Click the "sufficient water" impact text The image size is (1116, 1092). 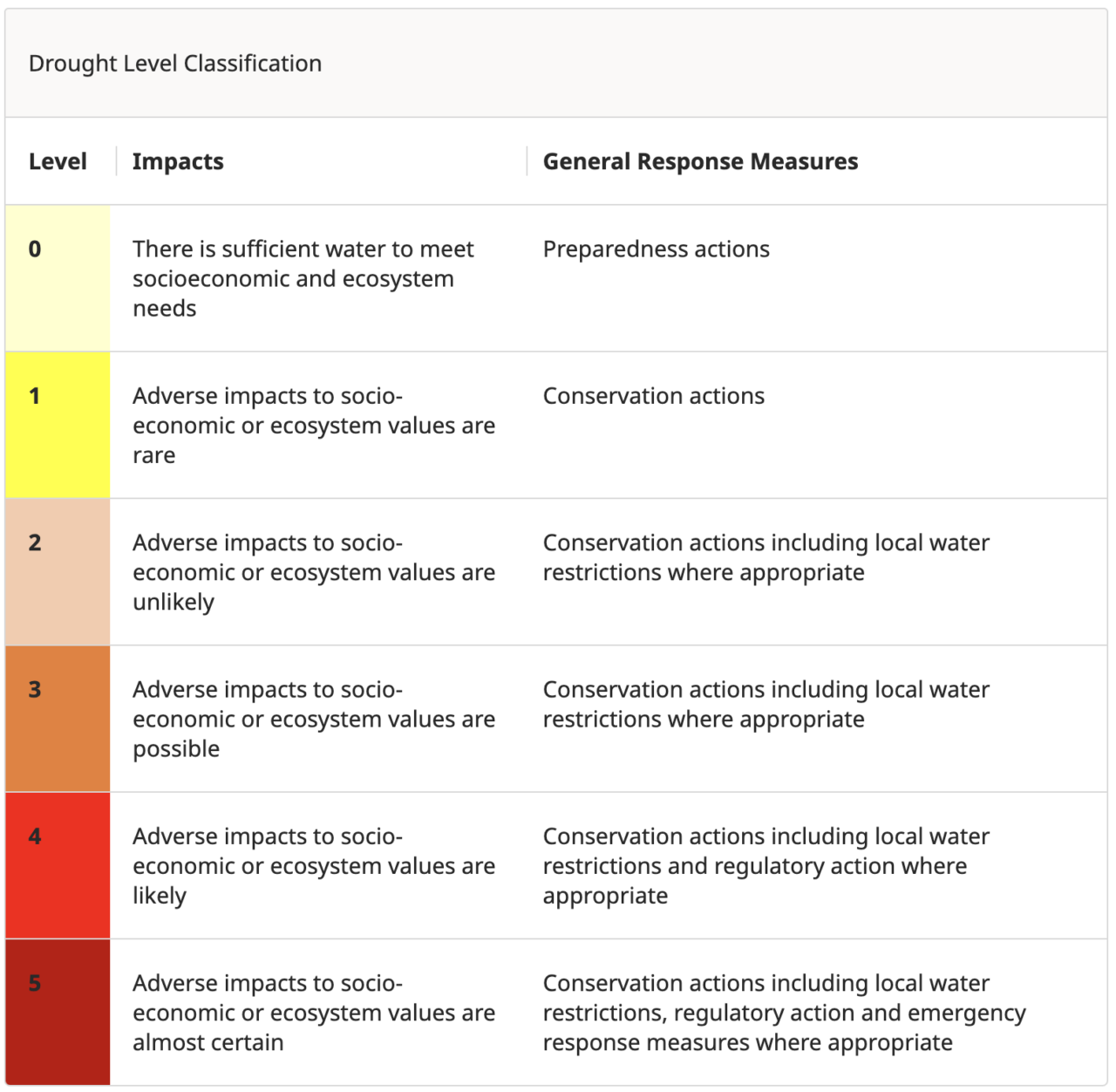click(x=303, y=279)
